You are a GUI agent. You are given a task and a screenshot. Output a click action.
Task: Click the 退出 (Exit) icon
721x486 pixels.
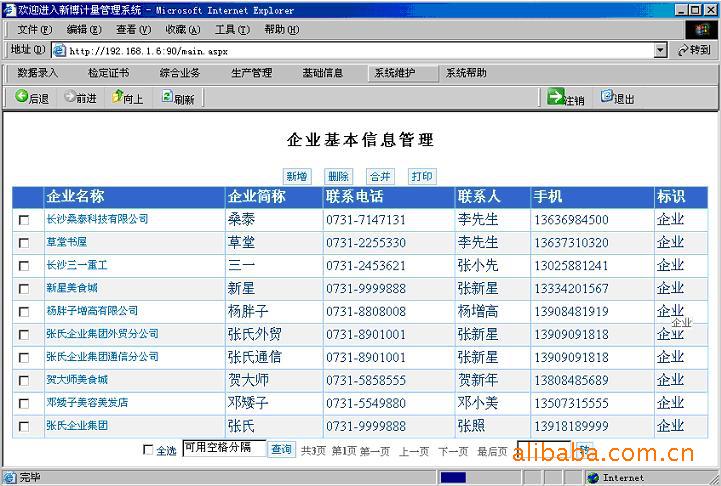[607, 97]
